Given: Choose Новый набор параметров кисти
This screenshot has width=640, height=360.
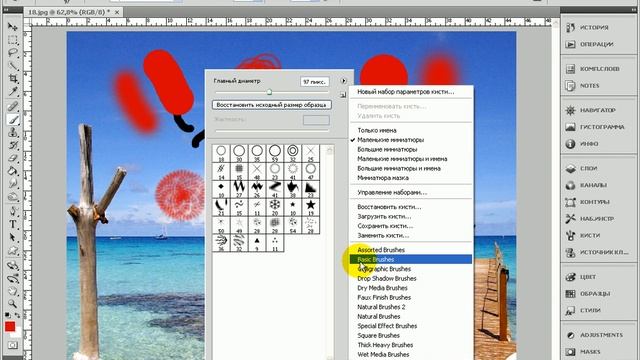Looking at the screenshot, I should tap(411, 92).
